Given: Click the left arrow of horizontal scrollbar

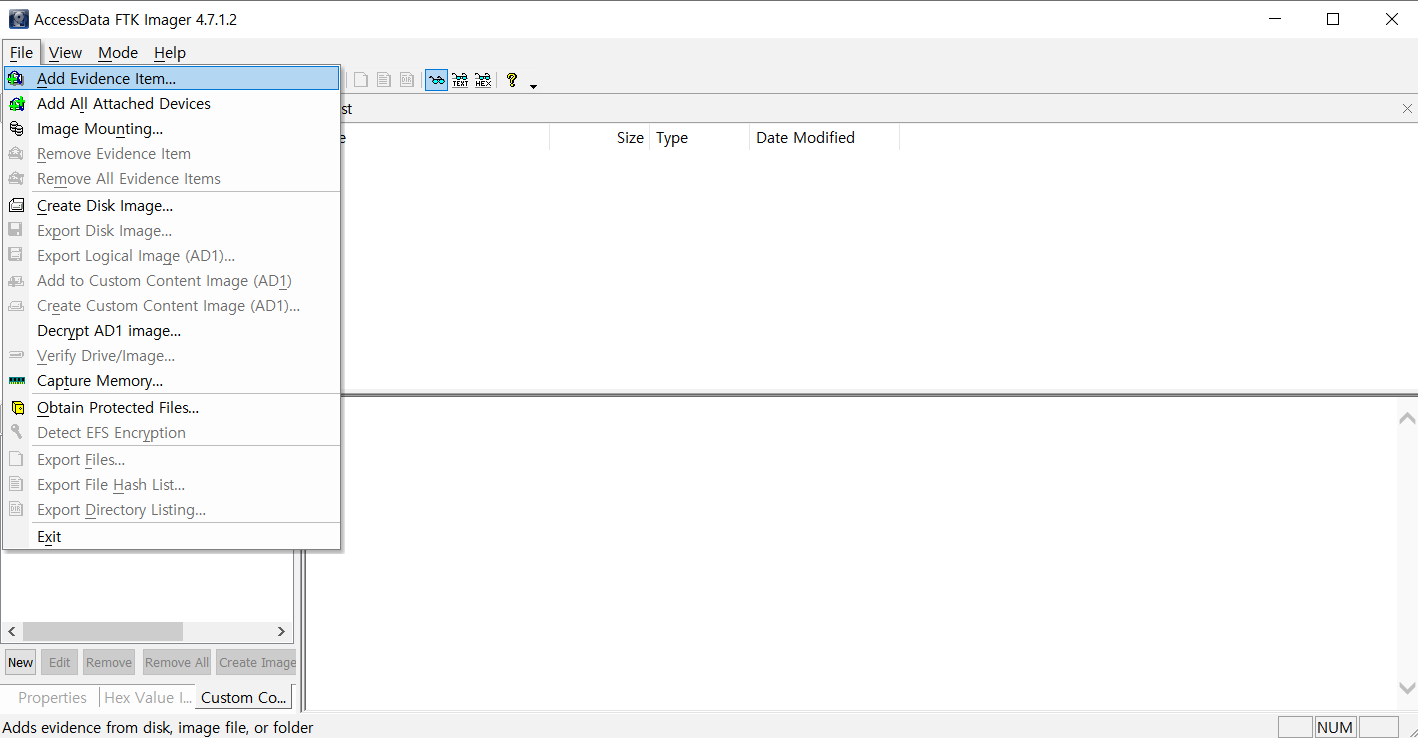Looking at the screenshot, I should click(11, 631).
